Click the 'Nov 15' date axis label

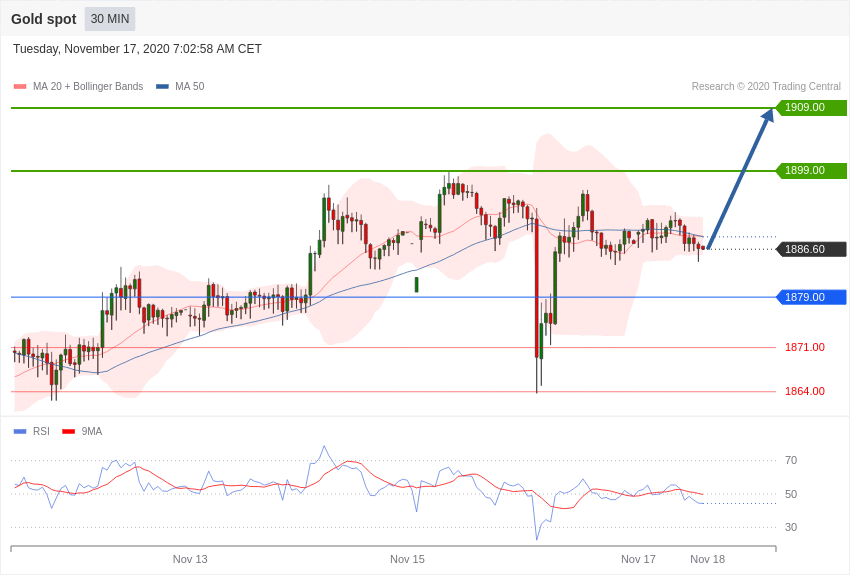point(407,559)
